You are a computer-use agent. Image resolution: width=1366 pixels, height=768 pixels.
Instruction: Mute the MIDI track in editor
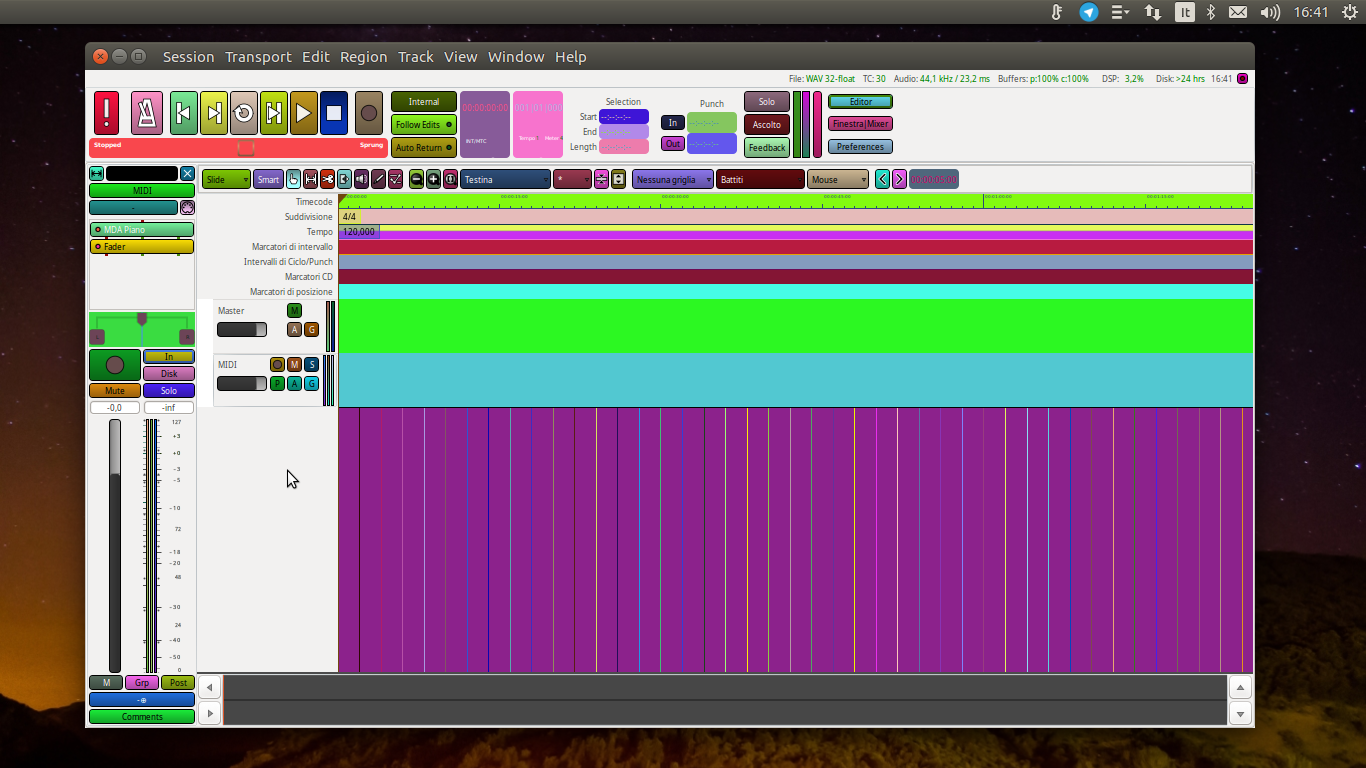coord(294,364)
